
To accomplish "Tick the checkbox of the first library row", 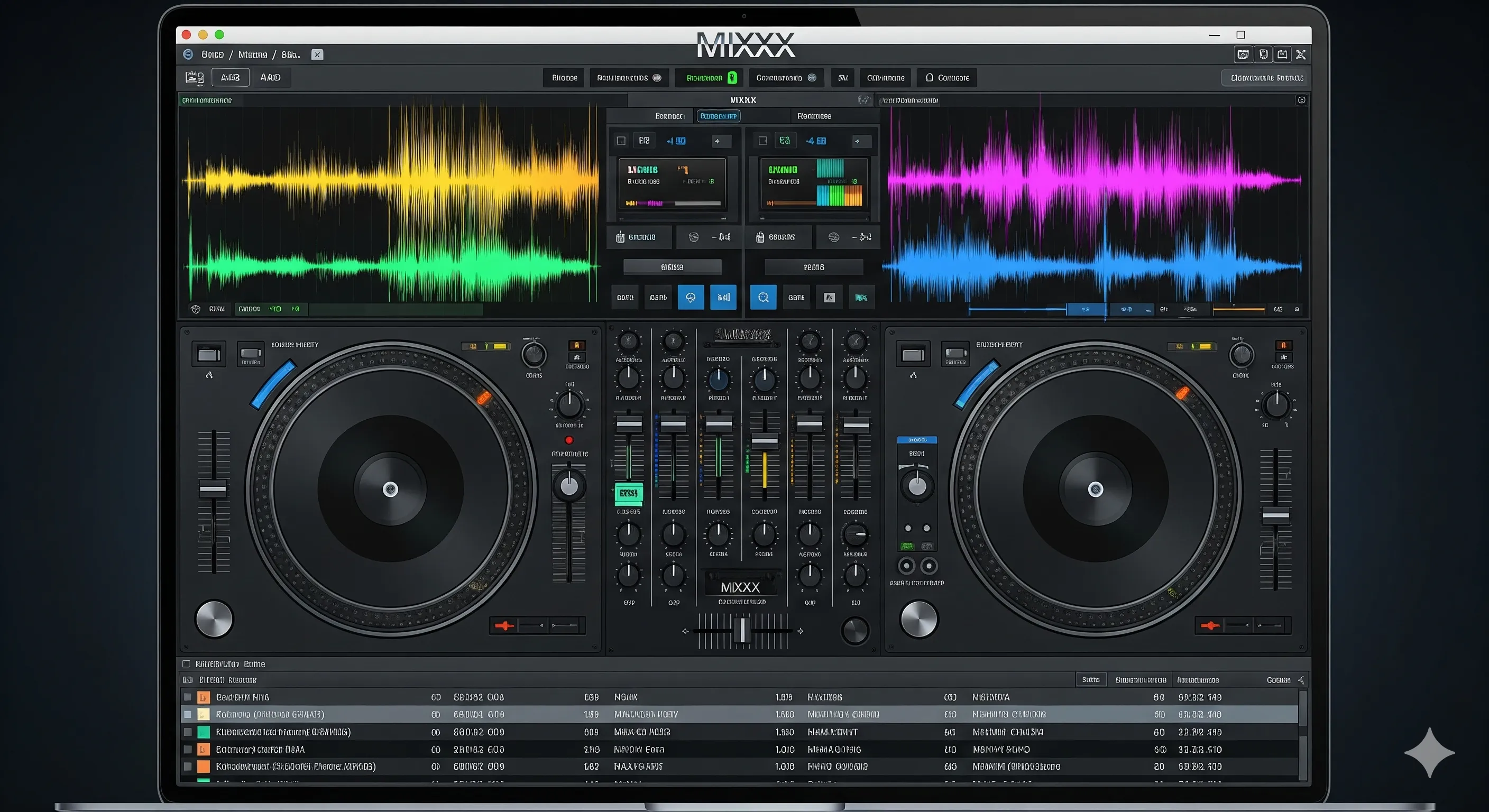I will (x=188, y=698).
